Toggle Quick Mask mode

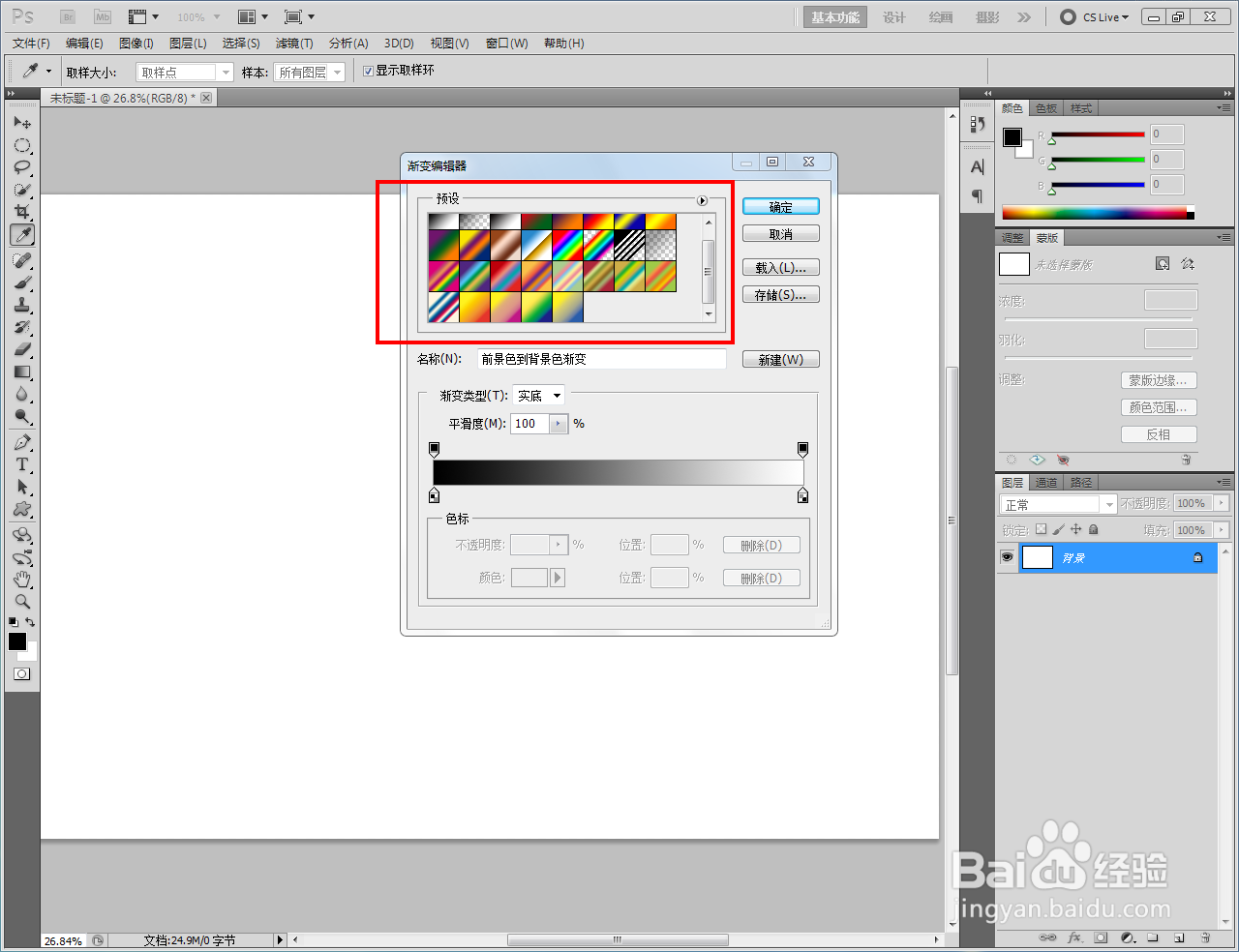click(22, 673)
